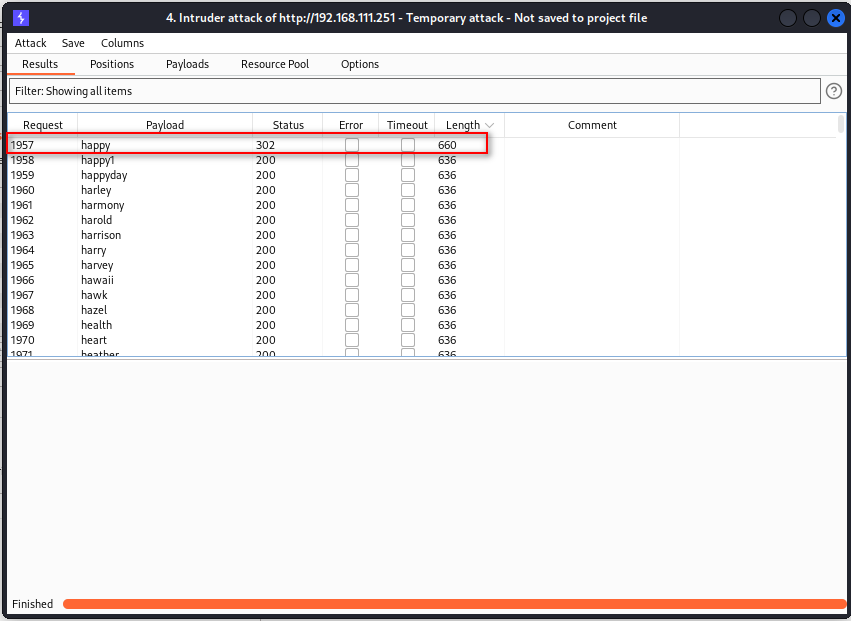Toggle Timeout checkbox for harley row
Screen dimensions: 851x621
coord(408,190)
